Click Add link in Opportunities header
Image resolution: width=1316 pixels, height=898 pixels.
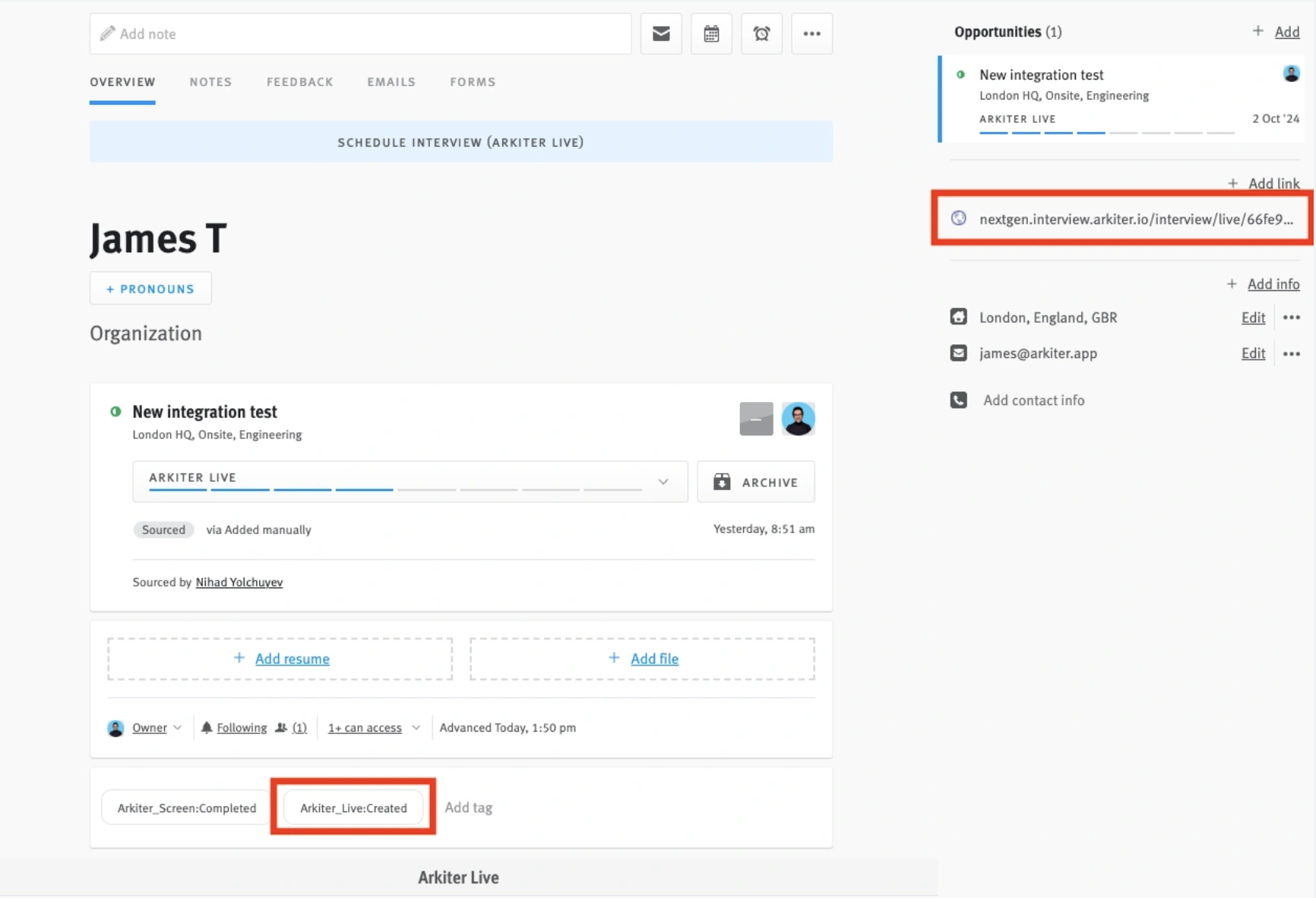[1286, 32]
